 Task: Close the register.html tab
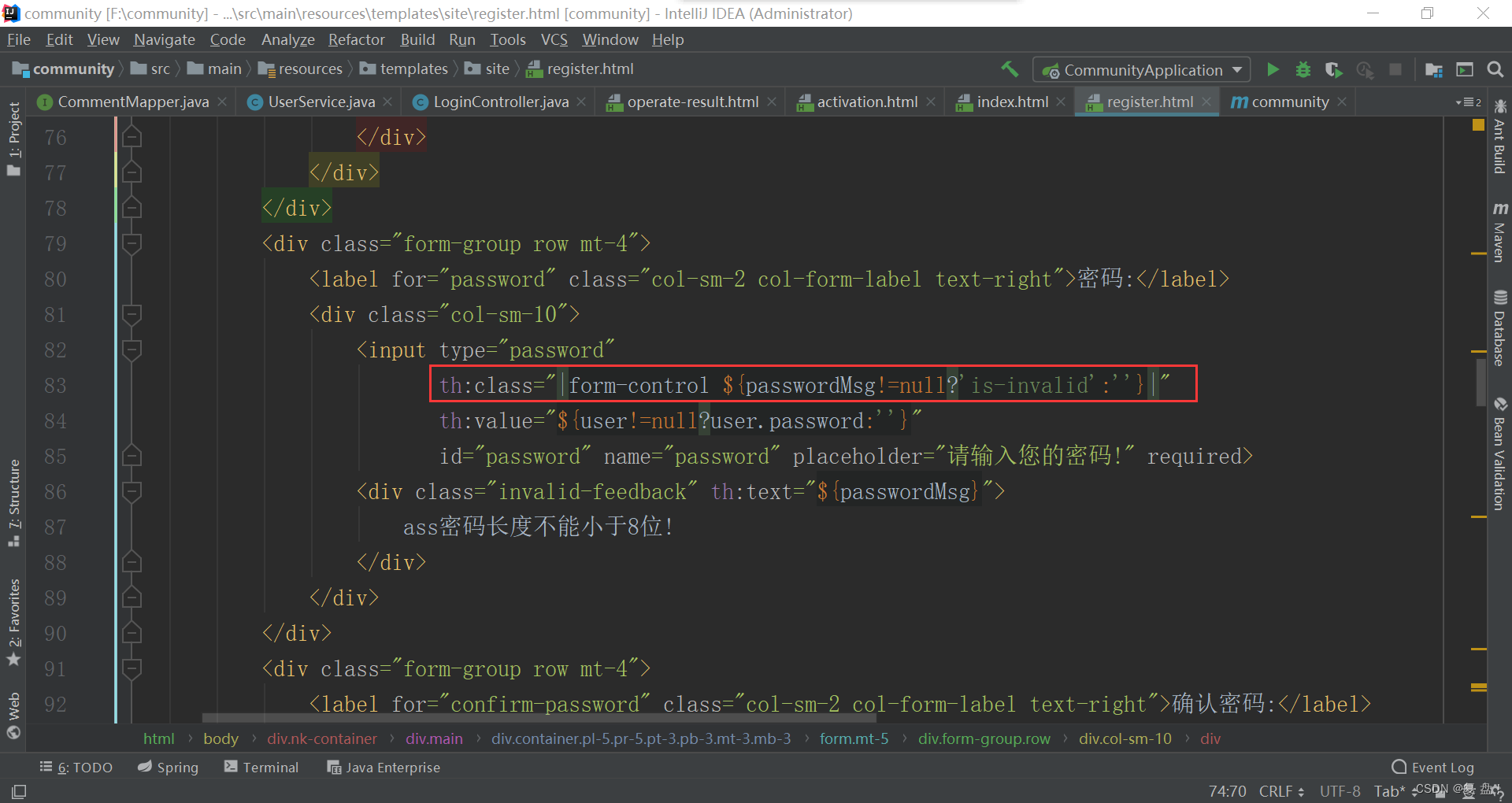(x=1206, y=102)
